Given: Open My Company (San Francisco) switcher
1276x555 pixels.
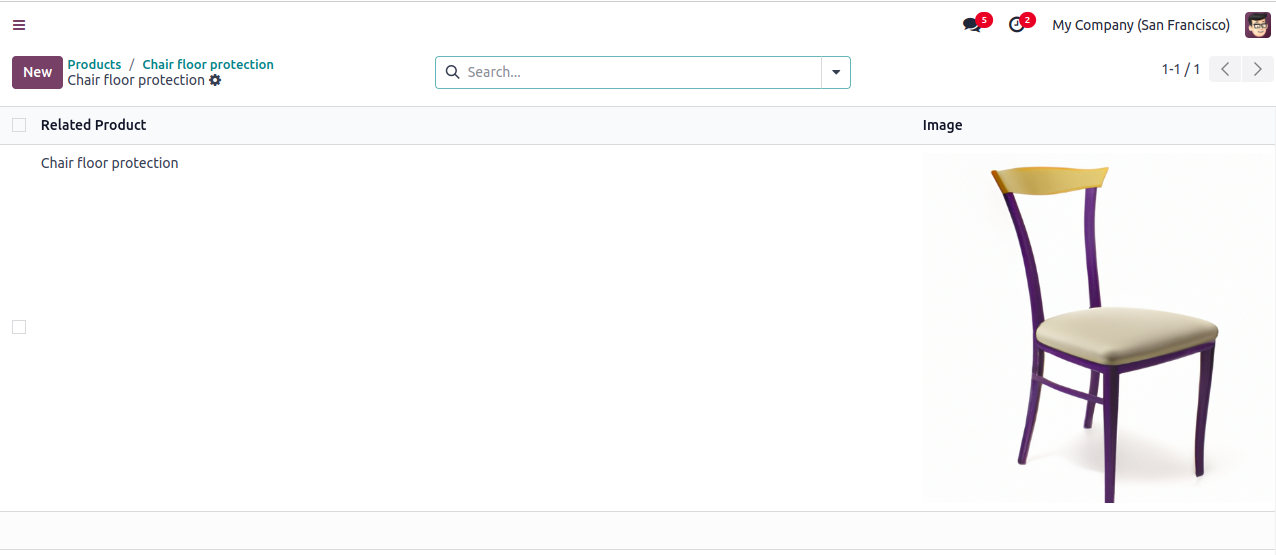Looking at the screenshot, I should tap(1141, 25).
